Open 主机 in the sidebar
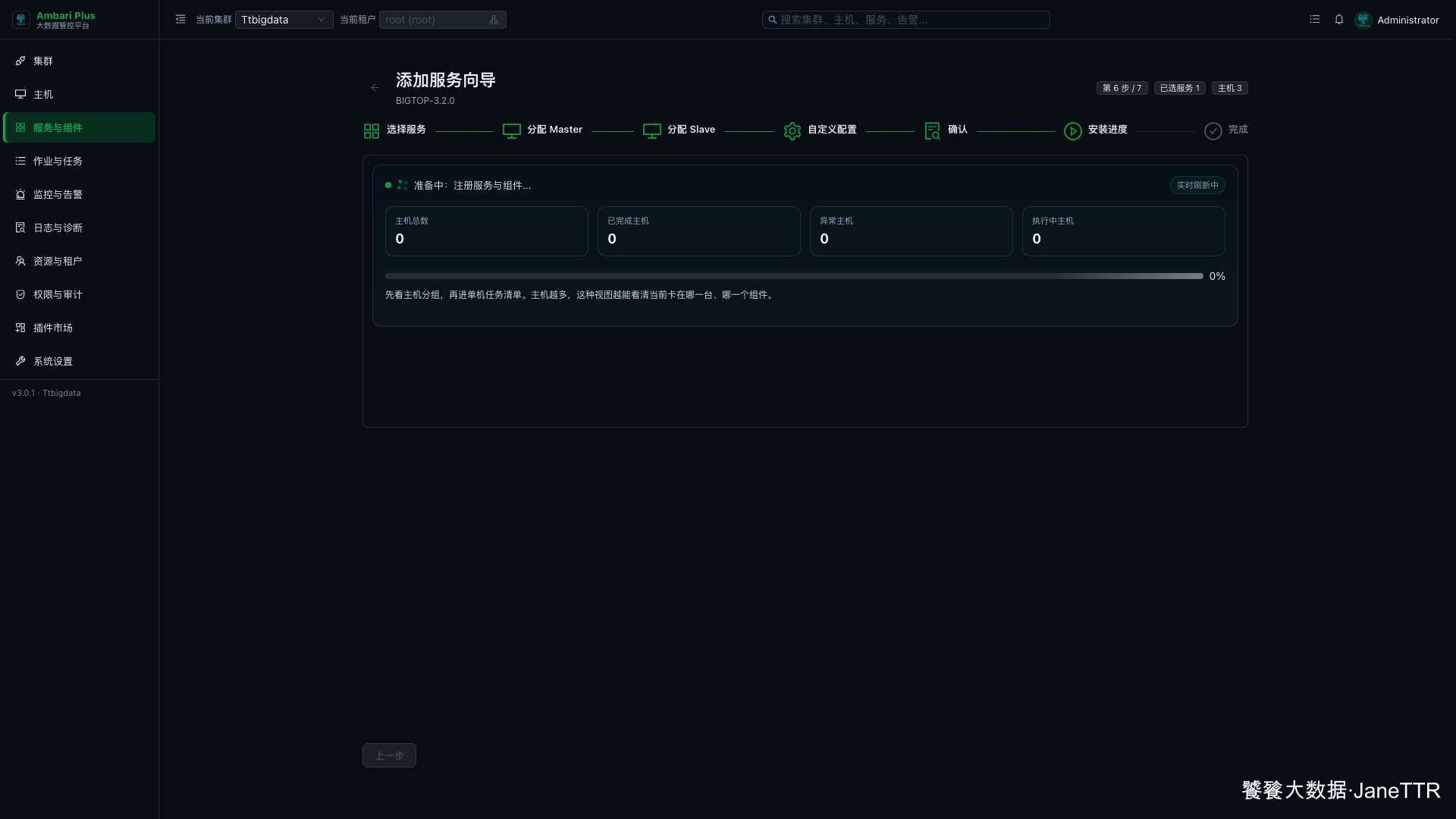The height and width of the screenshot is (819, 1456). tap(80, 94)
